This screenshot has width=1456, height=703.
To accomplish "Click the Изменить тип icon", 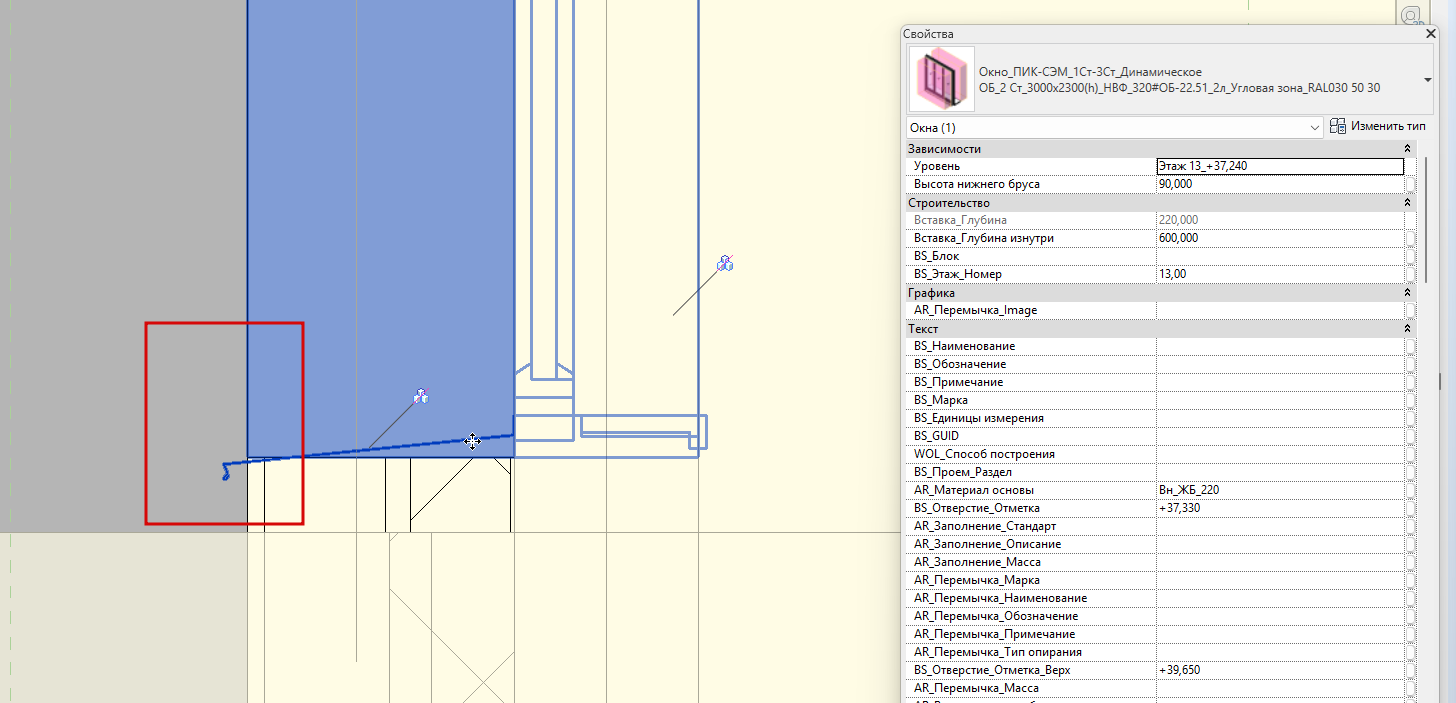I will coord(1338,127).
